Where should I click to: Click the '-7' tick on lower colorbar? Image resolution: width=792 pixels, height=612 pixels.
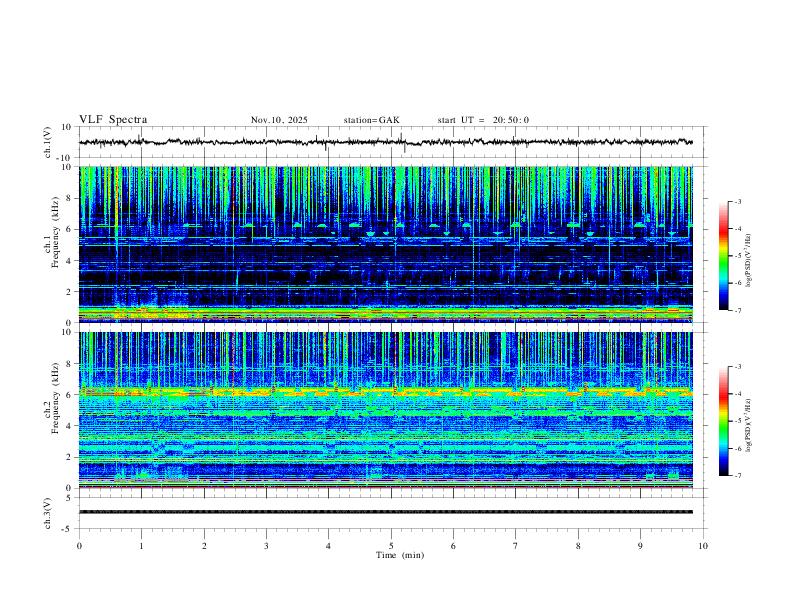[x=737, y=475]
